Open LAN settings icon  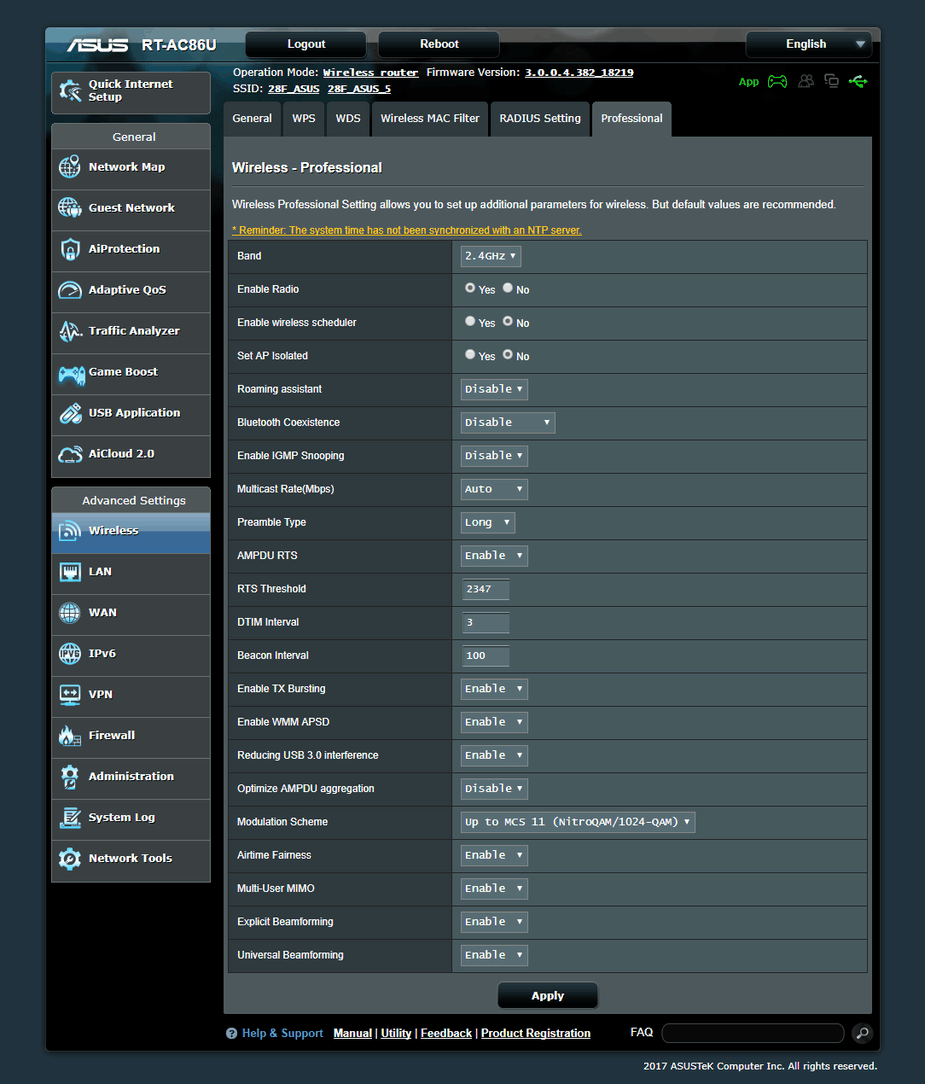click(x=70, y=572)
